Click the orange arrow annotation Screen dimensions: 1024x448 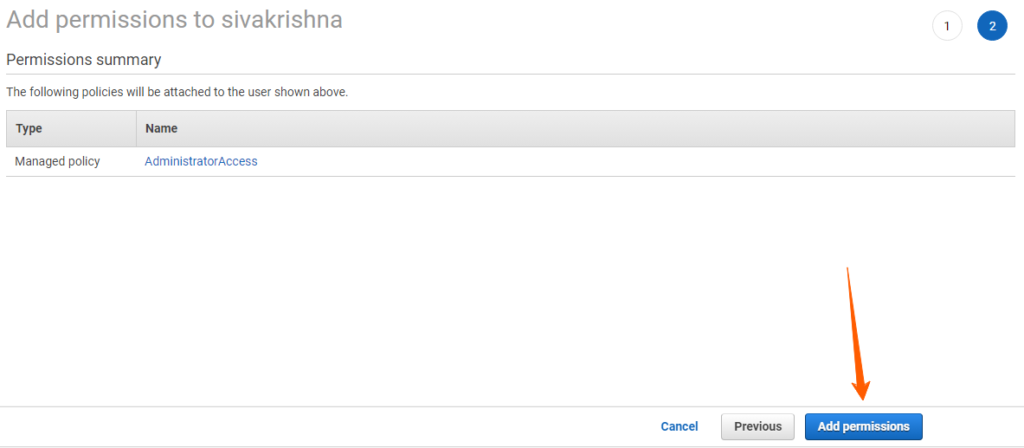click(x=857, y=333)
